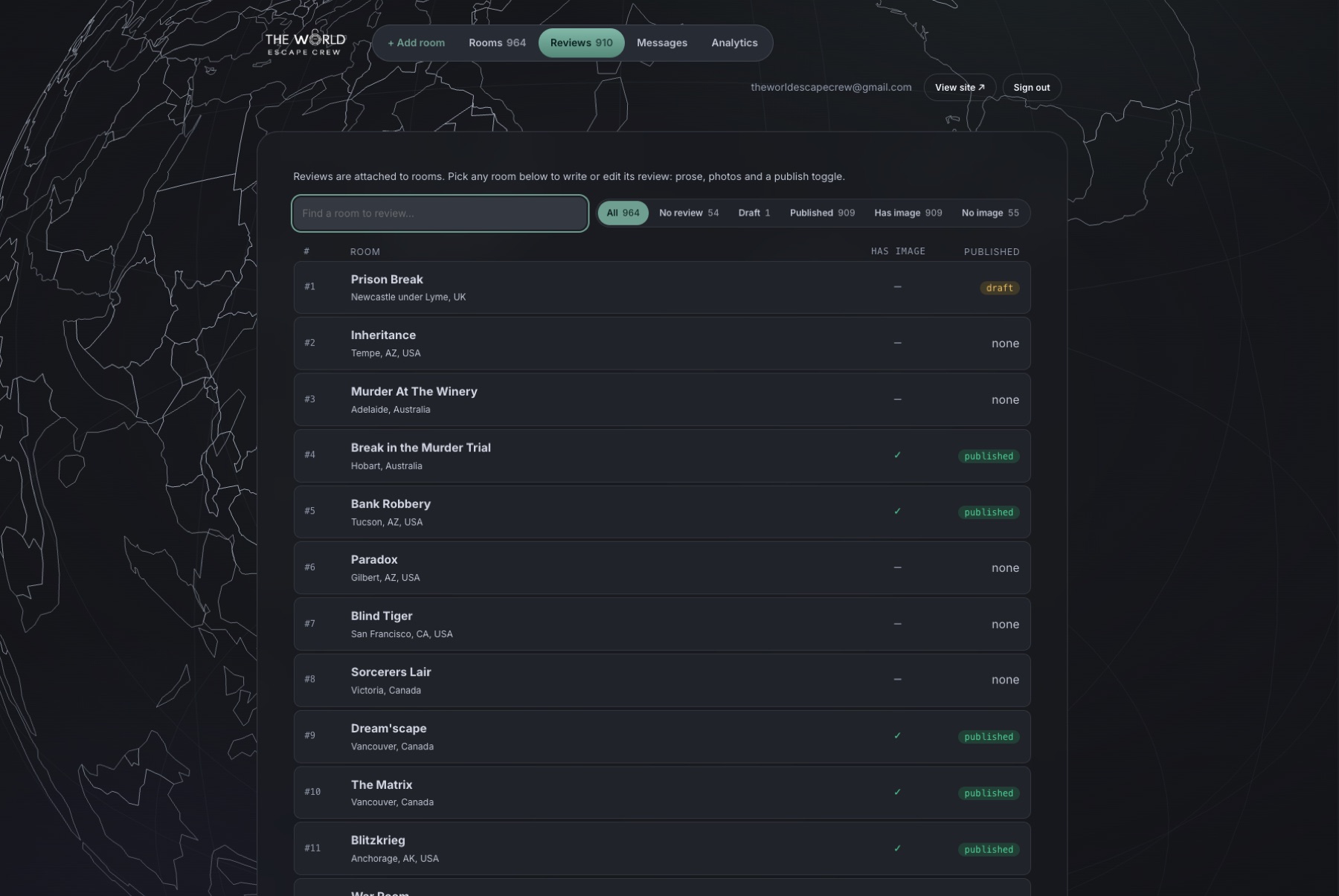
Task: Open the Bank Robbery room row
Action: tap(662, 512)
